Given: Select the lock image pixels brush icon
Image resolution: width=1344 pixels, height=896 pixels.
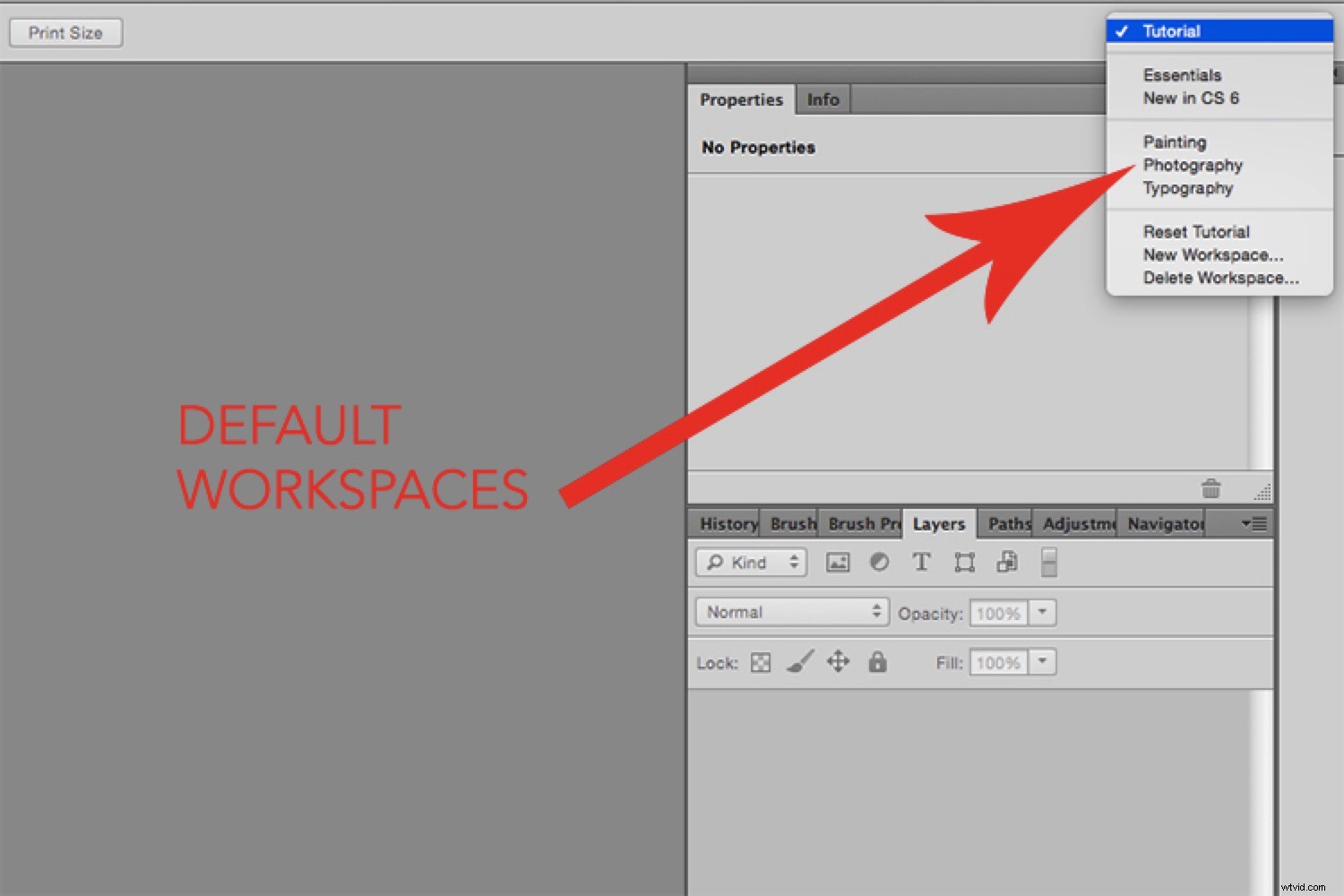Looking at the screenshot, I should click(x=799, y=662).
